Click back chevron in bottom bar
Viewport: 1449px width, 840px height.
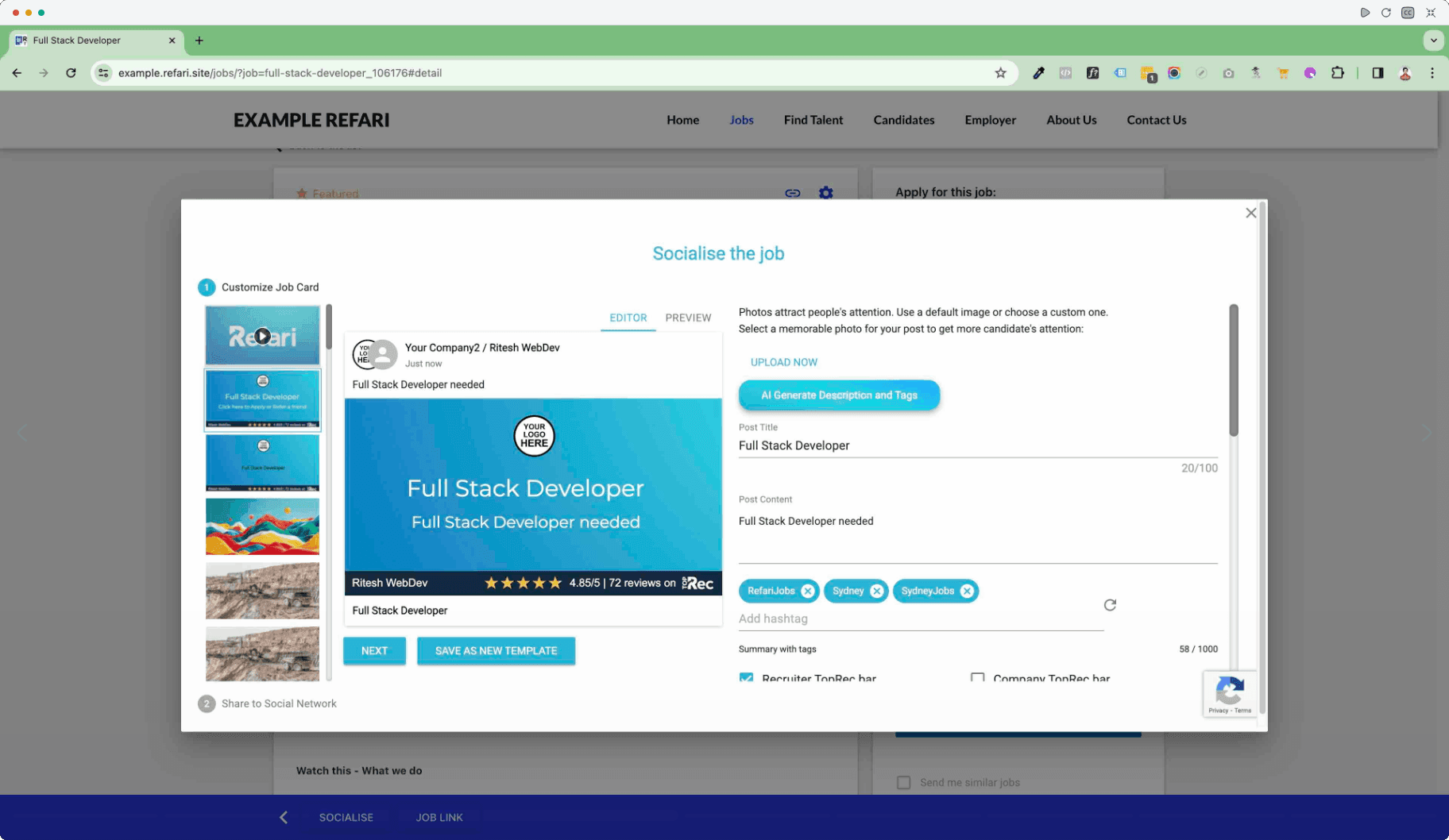point(283,817)
